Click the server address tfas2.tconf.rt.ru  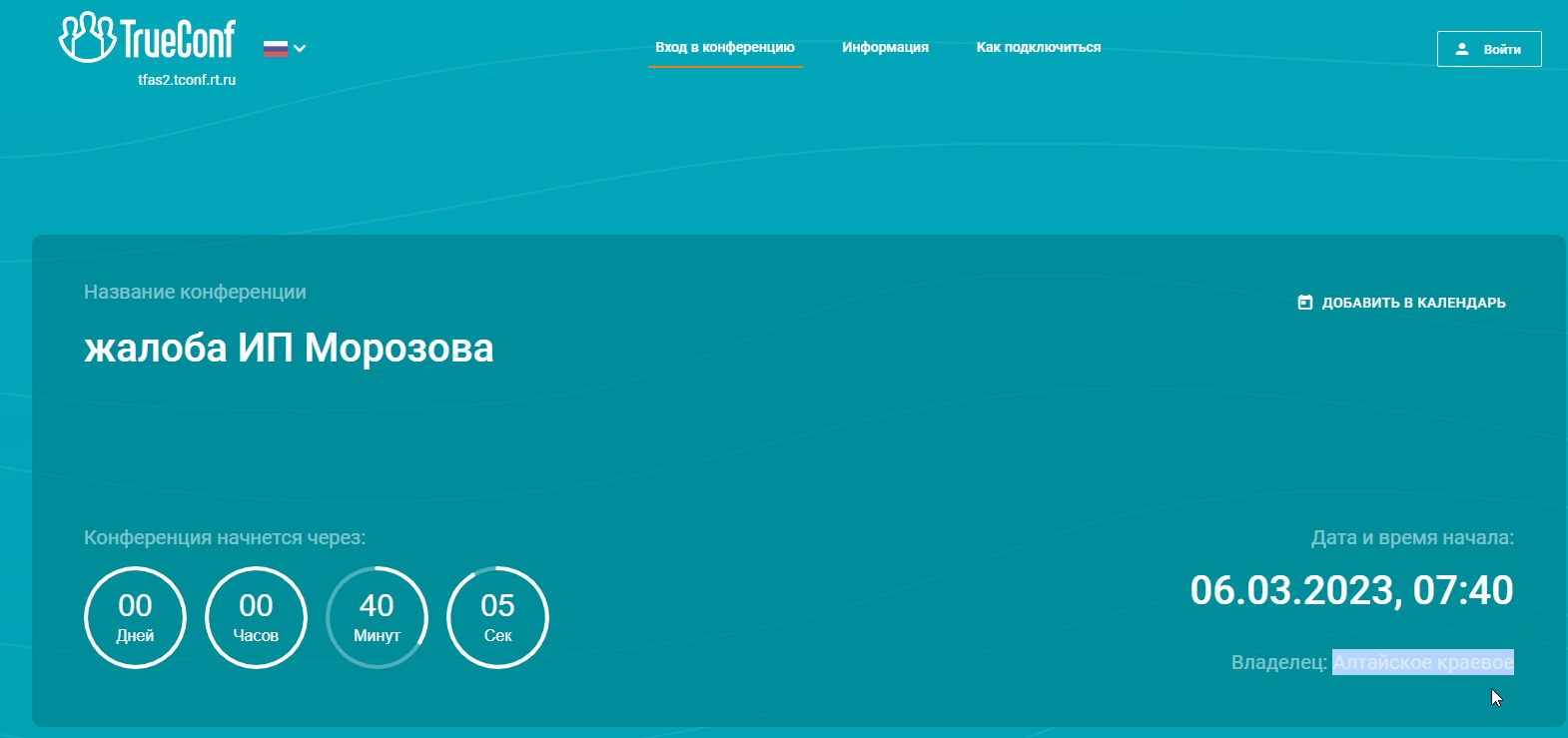pyautogui.click(x=187, y=80)
